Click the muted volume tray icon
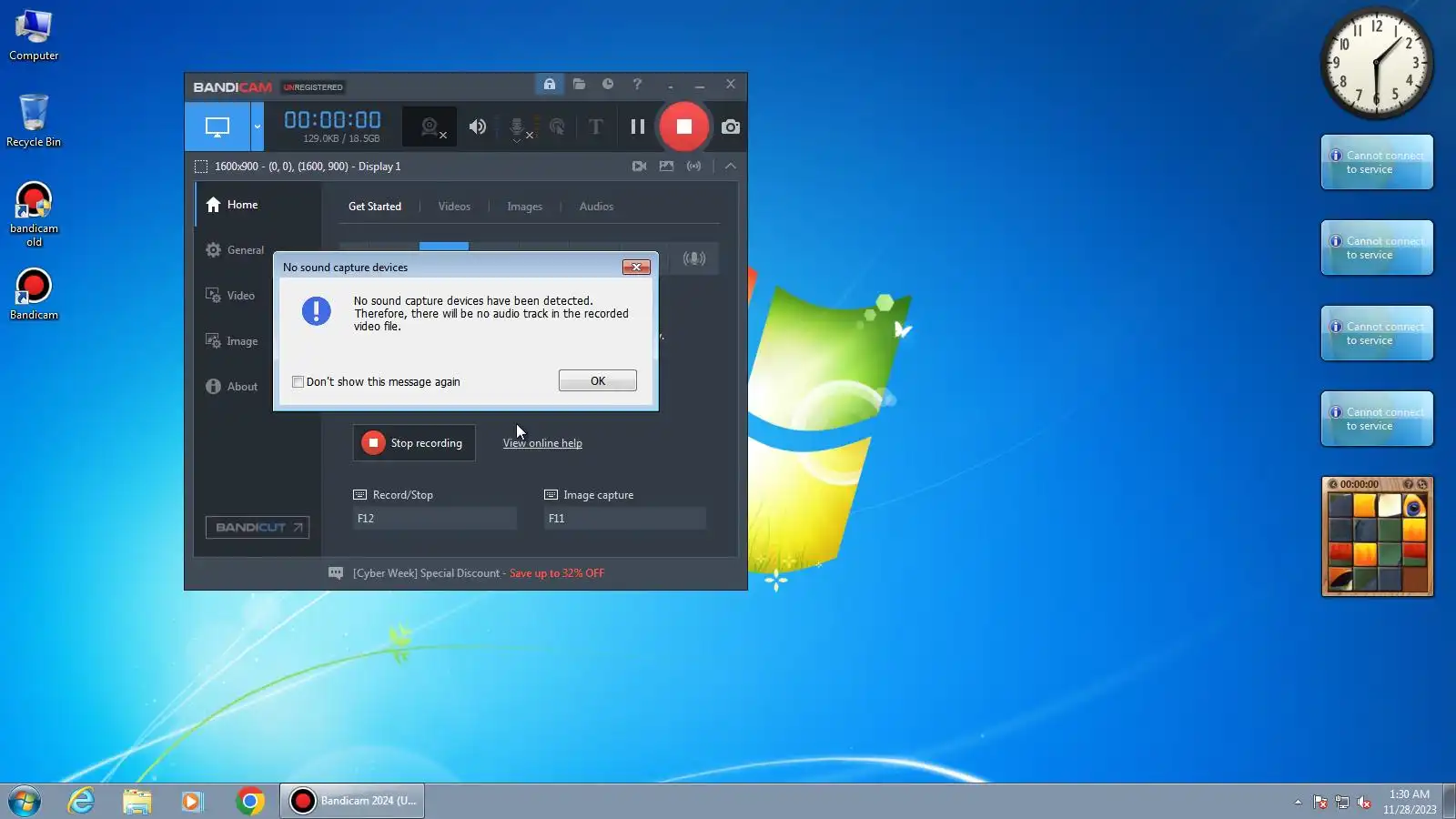This screenshot has width=1456, height=819. 1364,802
